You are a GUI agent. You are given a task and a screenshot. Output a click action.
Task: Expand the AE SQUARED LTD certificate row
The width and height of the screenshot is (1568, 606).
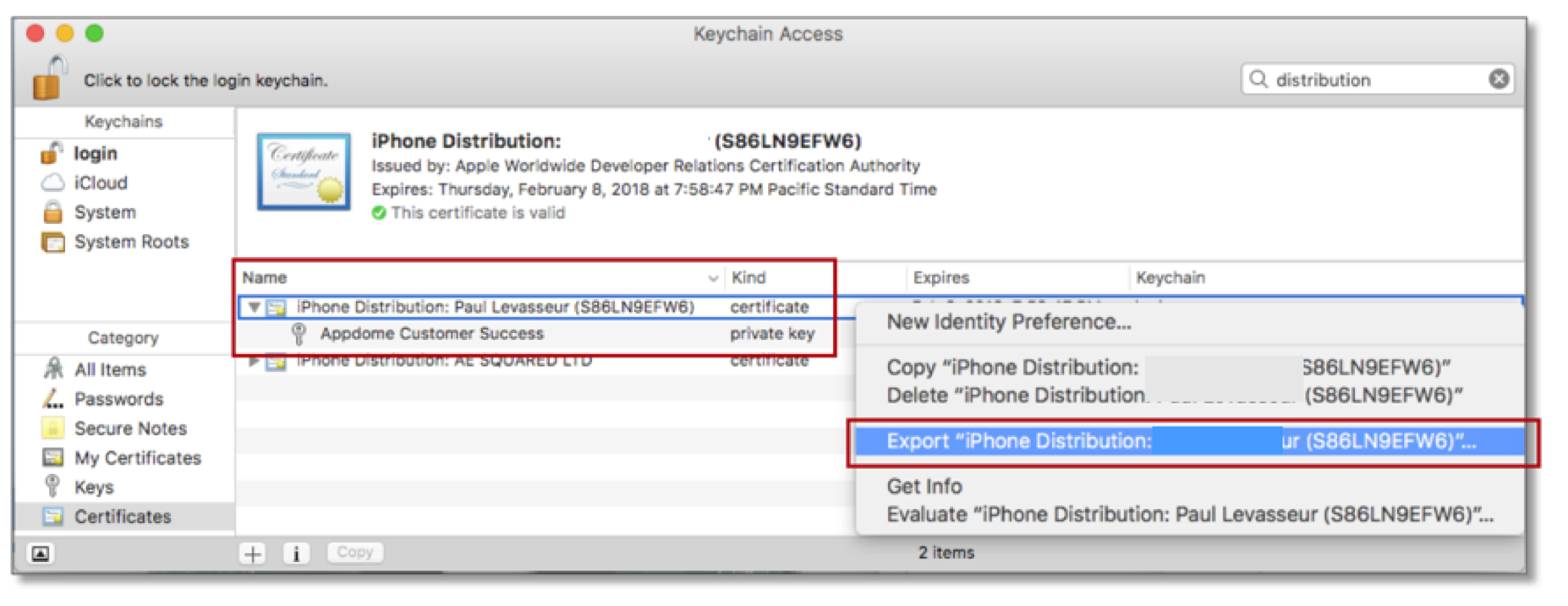click(254, 362)
